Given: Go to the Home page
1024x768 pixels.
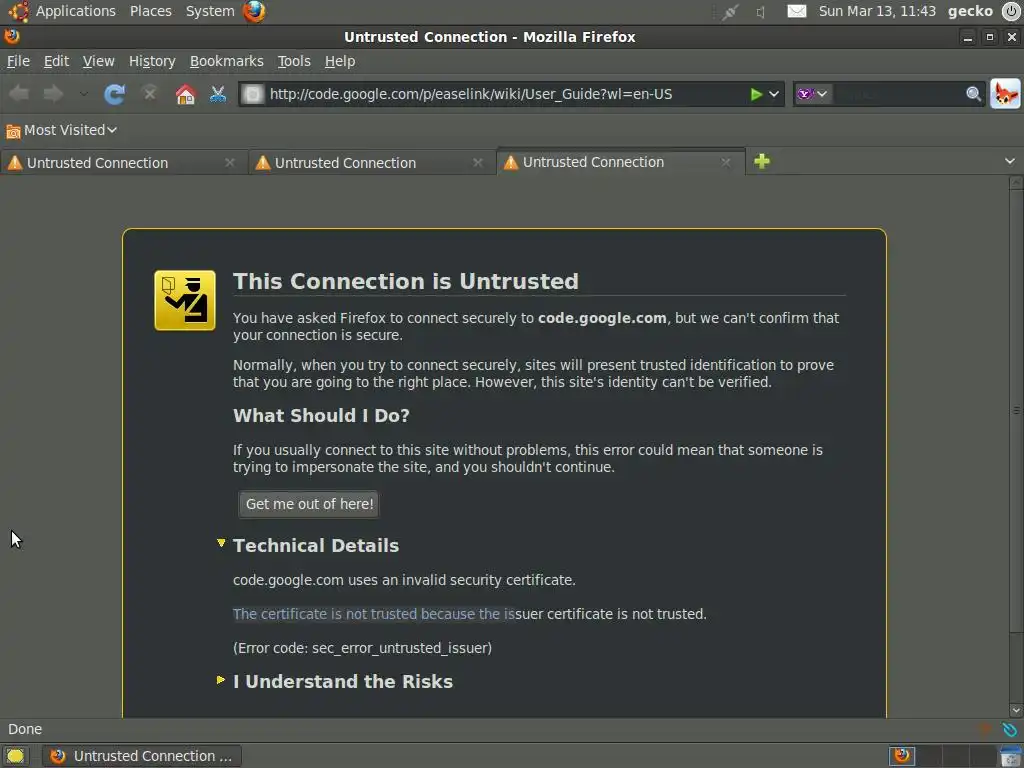Looking at the screenshot, I should (185, 94).
